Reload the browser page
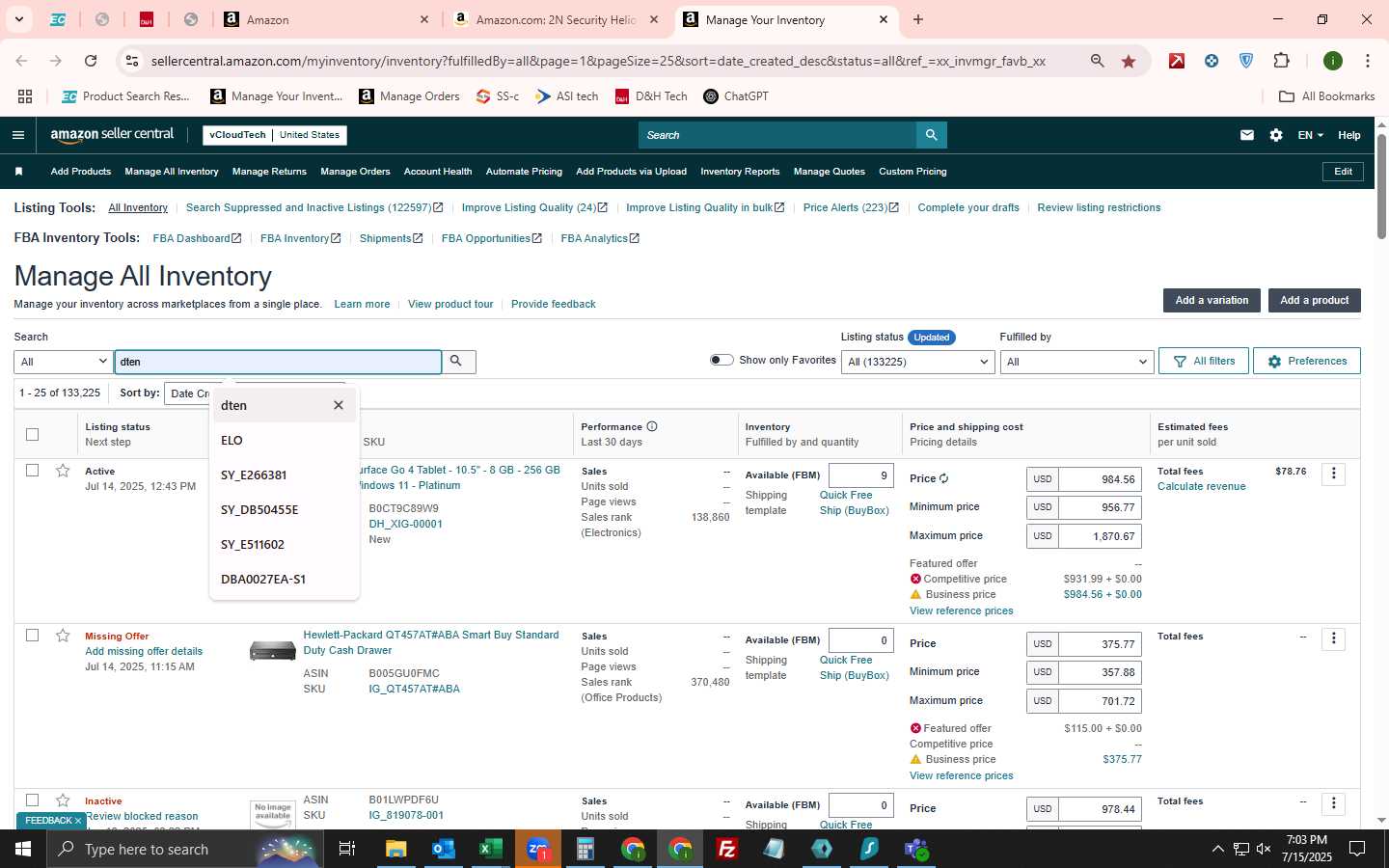The width and height of the screenshot is (1389, 868). tap(91, 61)
